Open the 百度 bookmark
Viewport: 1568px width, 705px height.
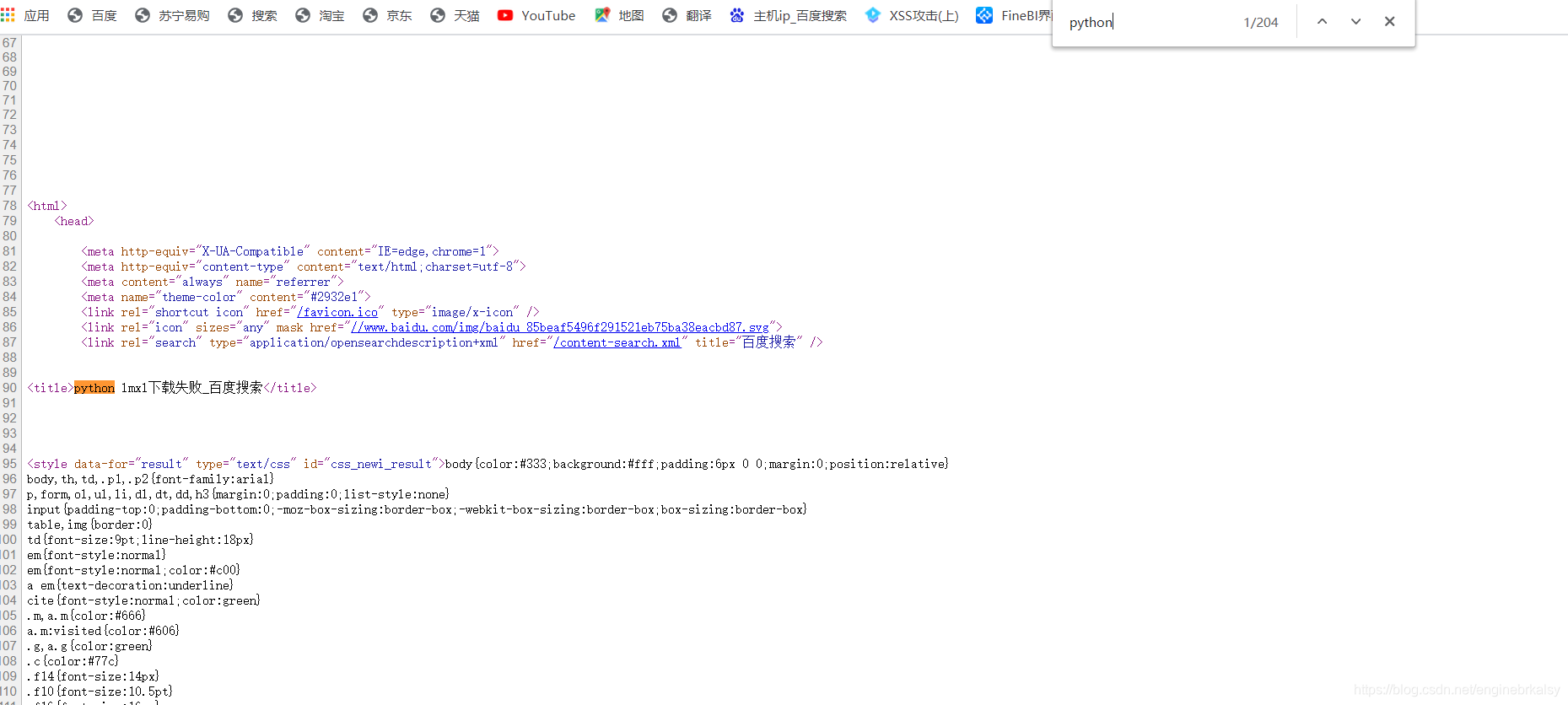[93, 15]
